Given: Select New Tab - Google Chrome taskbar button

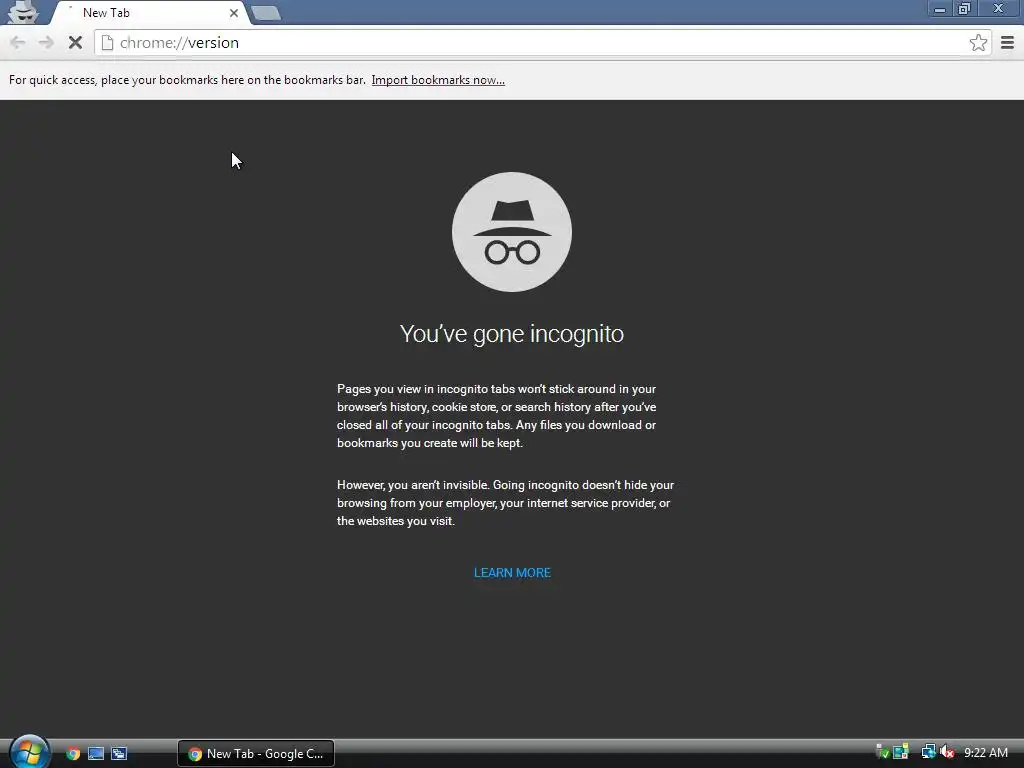Looking at the screenshot, I should [x=256, y=754].
